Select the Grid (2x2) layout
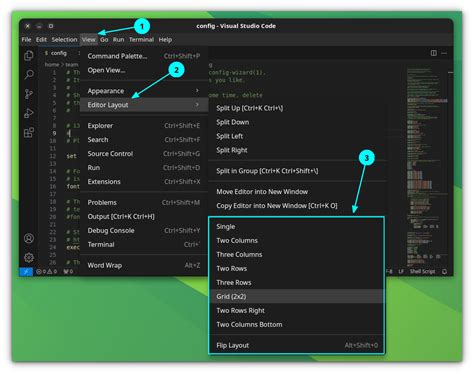The width and height of the screenshot is (474, 374). click(296, 296)
